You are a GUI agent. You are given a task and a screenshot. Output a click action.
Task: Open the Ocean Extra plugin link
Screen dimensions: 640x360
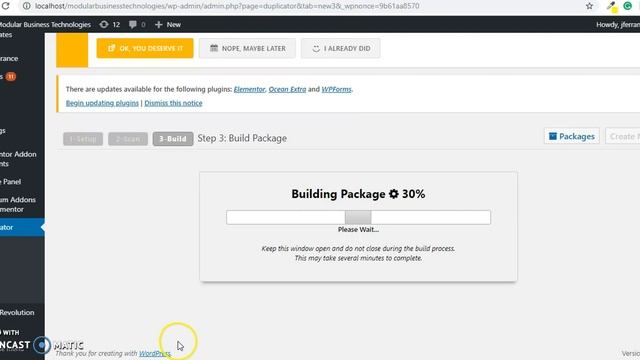click(x=287, y=89)
